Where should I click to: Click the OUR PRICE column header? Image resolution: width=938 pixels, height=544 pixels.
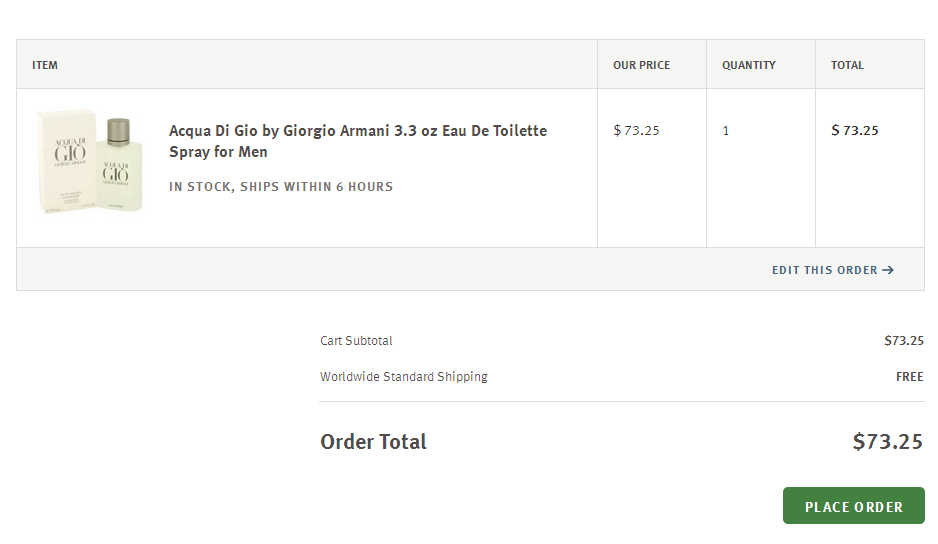coord(641,65)
